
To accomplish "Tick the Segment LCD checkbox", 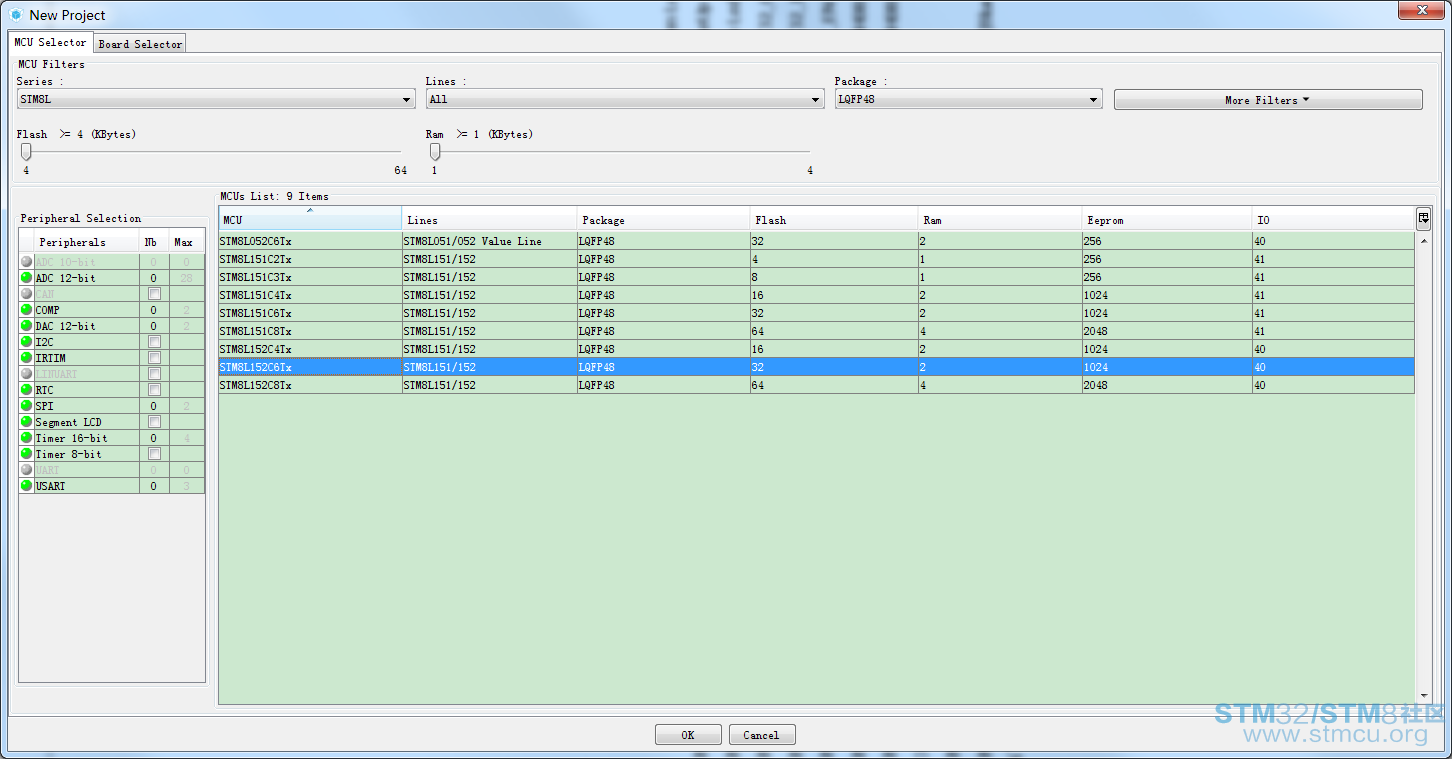I will 154,422.
